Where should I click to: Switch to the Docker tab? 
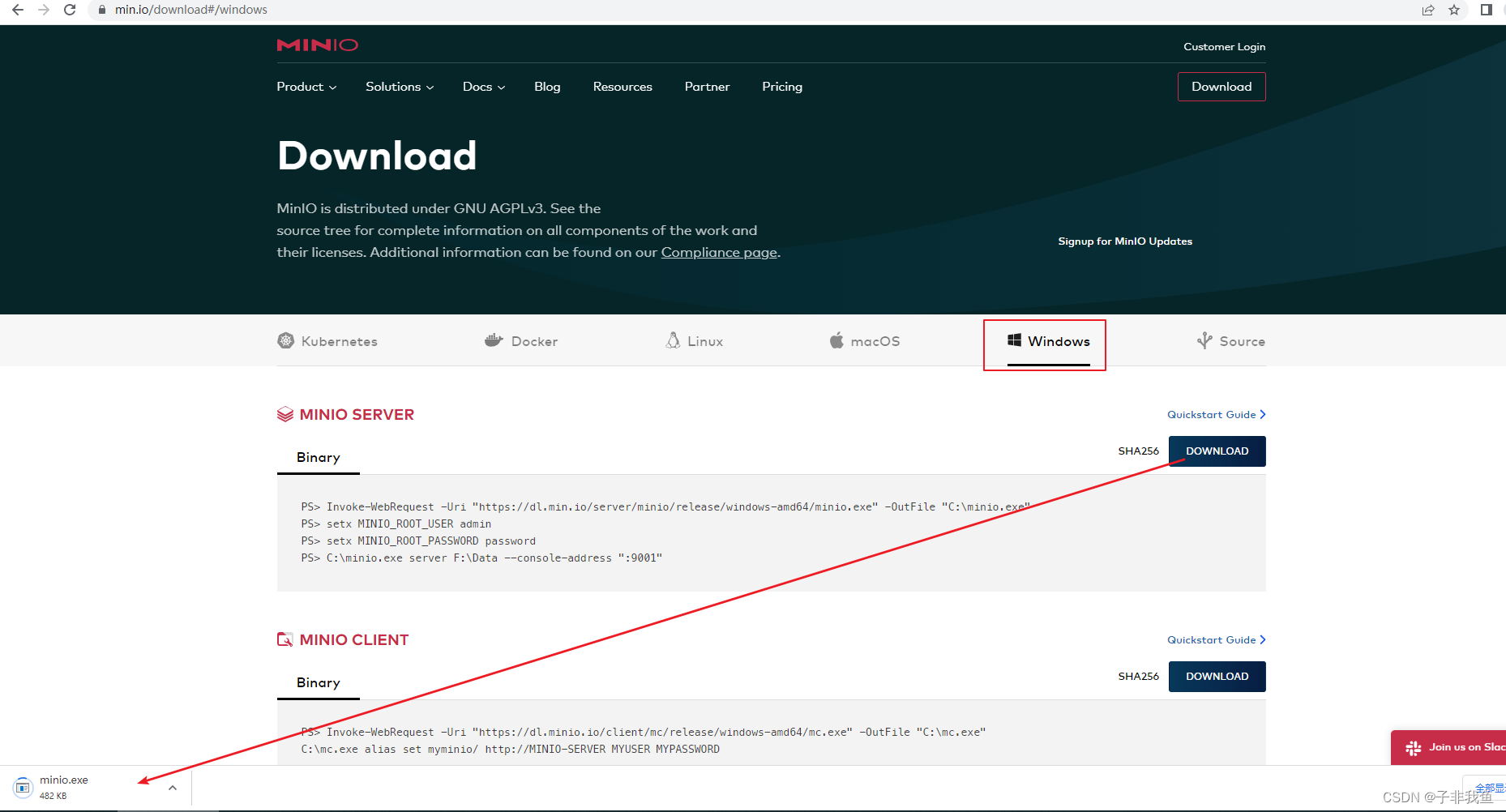521,341
